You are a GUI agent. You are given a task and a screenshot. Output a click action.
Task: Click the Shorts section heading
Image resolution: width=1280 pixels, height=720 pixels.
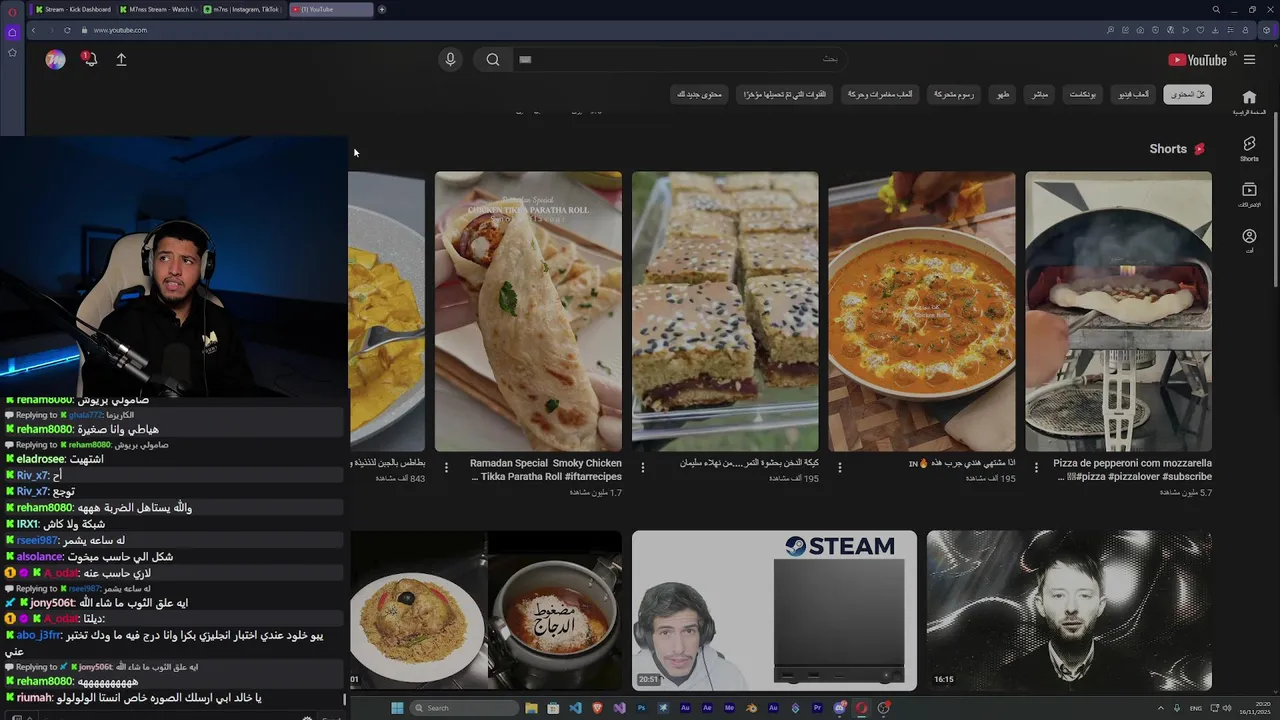point(1177,149)
